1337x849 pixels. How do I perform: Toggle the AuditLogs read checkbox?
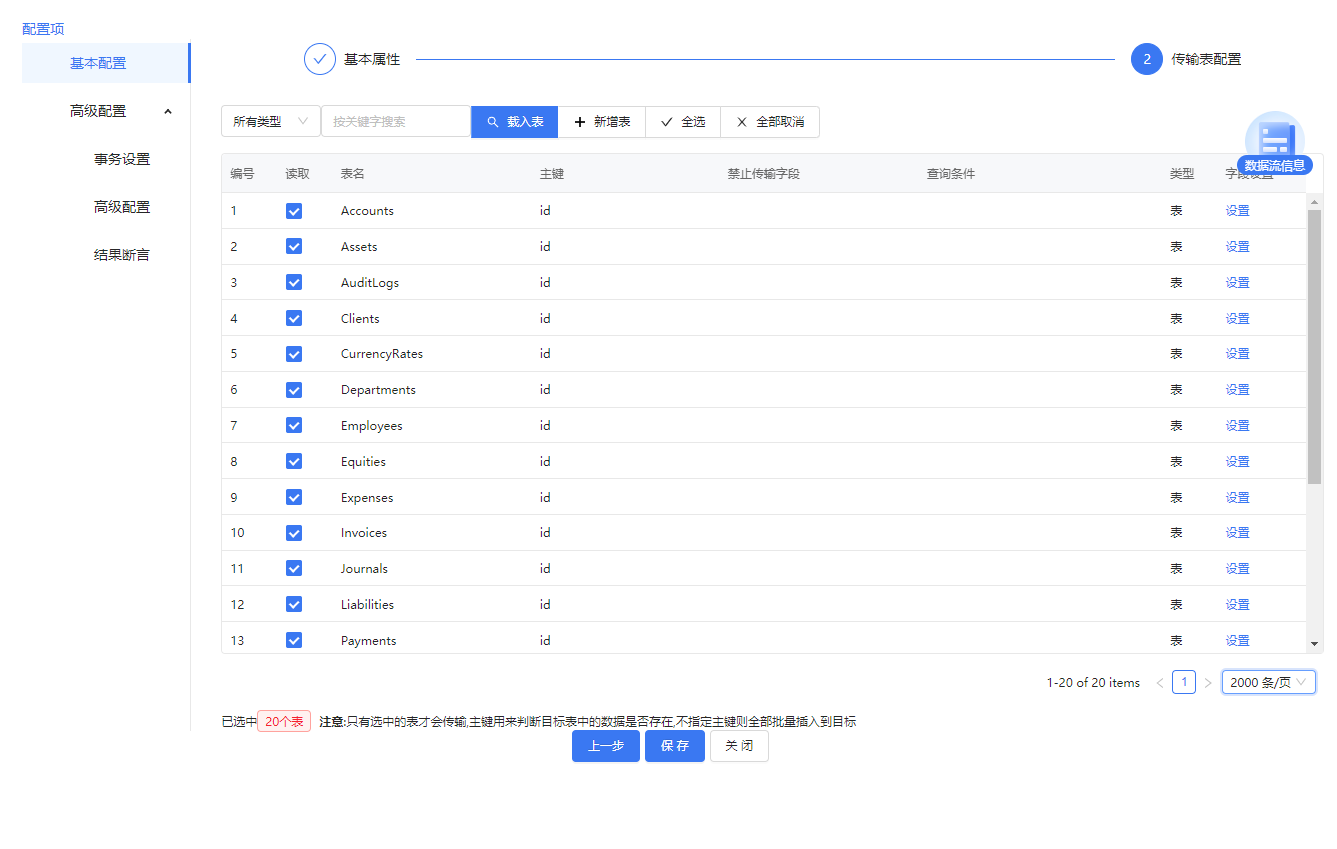[294, 282]
